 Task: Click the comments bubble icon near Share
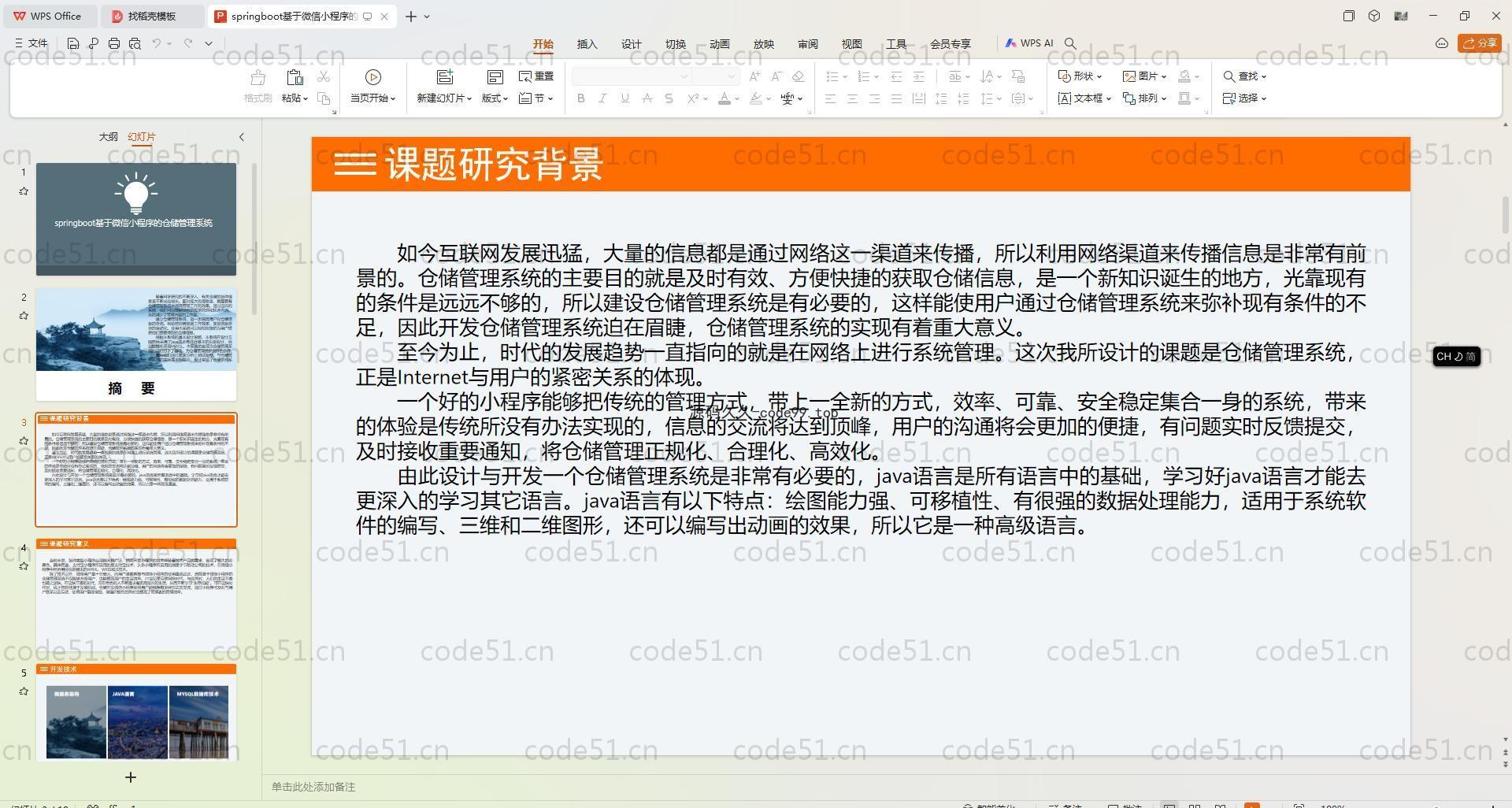point(1442,43)
